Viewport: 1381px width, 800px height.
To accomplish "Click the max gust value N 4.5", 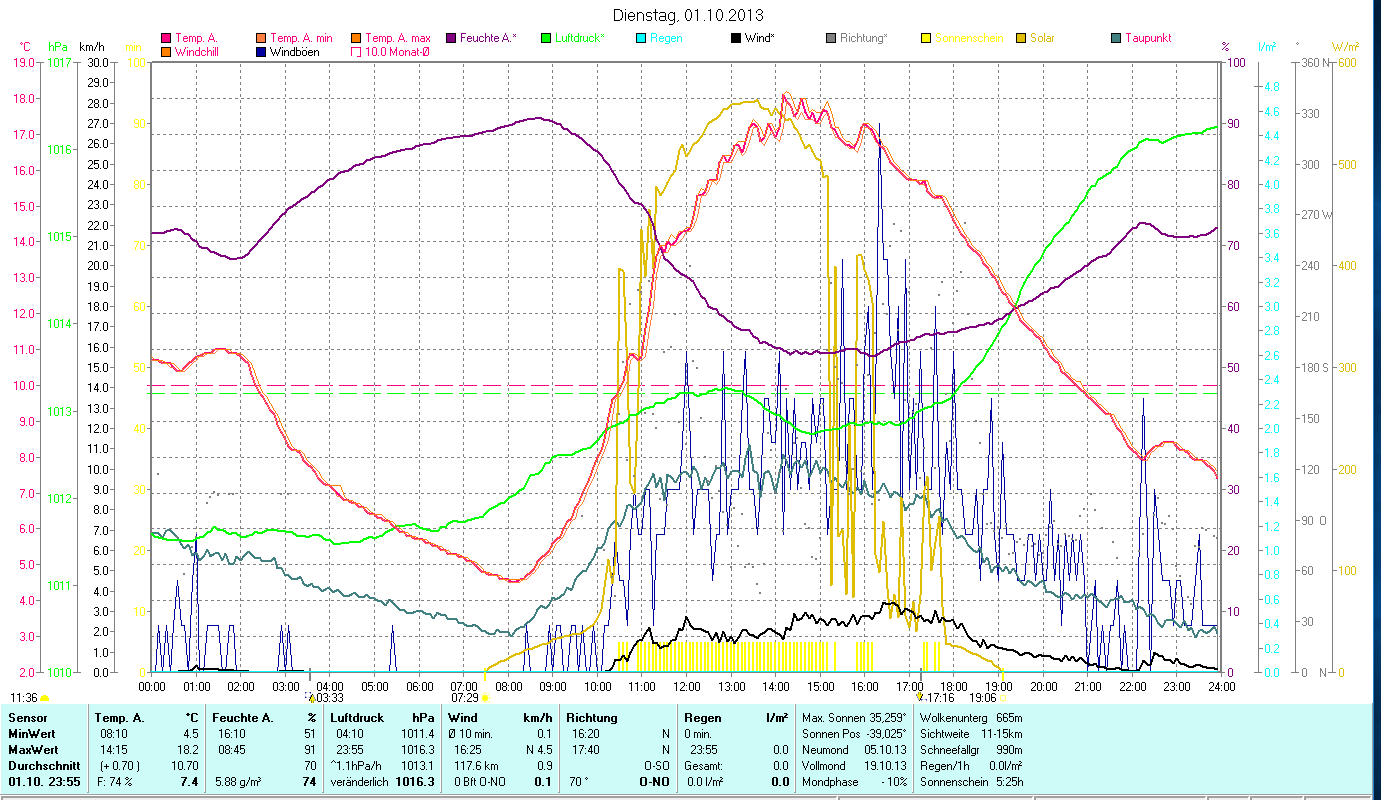I will [538, 749].
